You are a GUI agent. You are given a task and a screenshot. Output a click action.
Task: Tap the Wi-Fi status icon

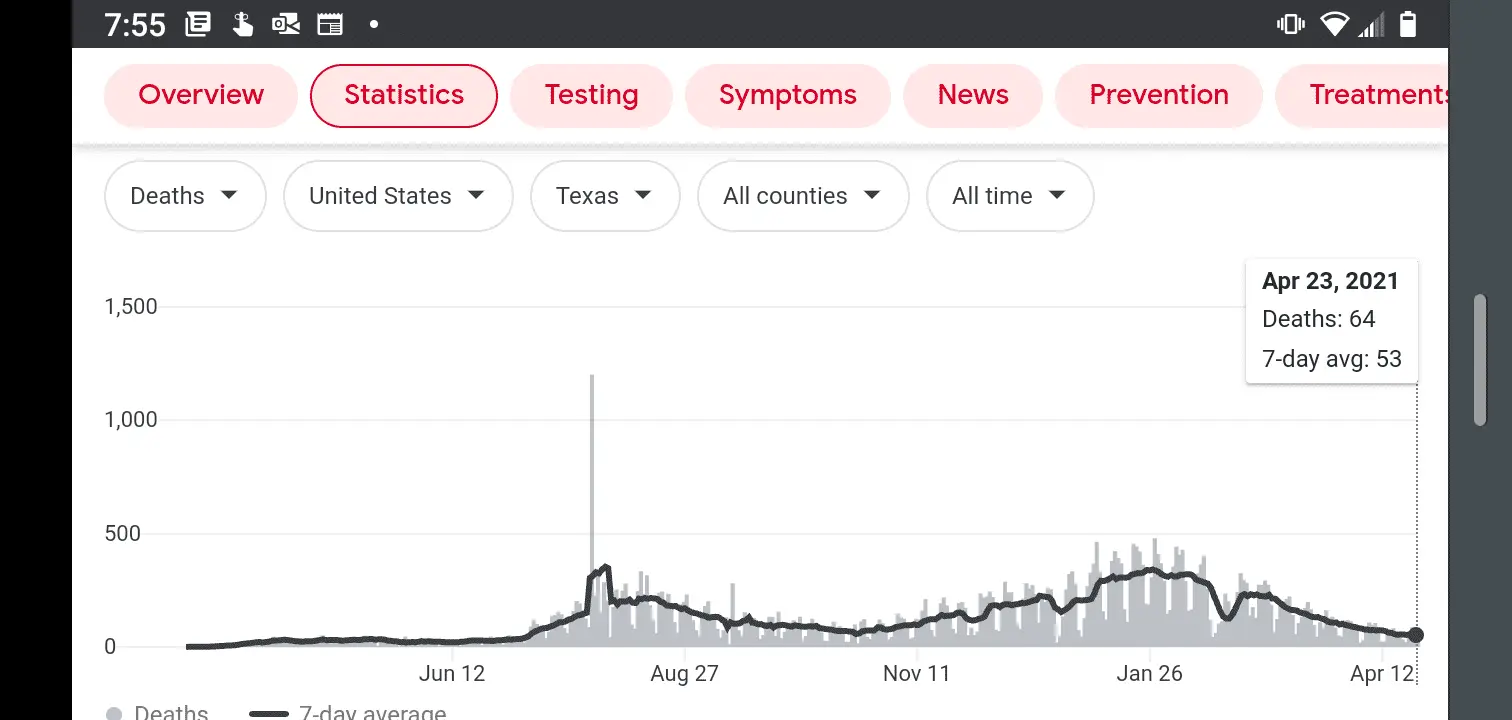tap(1334, 24)
